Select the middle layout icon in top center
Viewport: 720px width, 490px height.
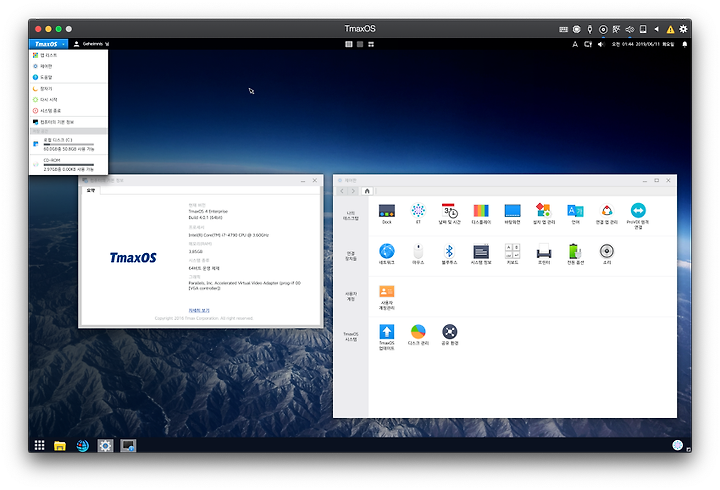pos(360,44)
